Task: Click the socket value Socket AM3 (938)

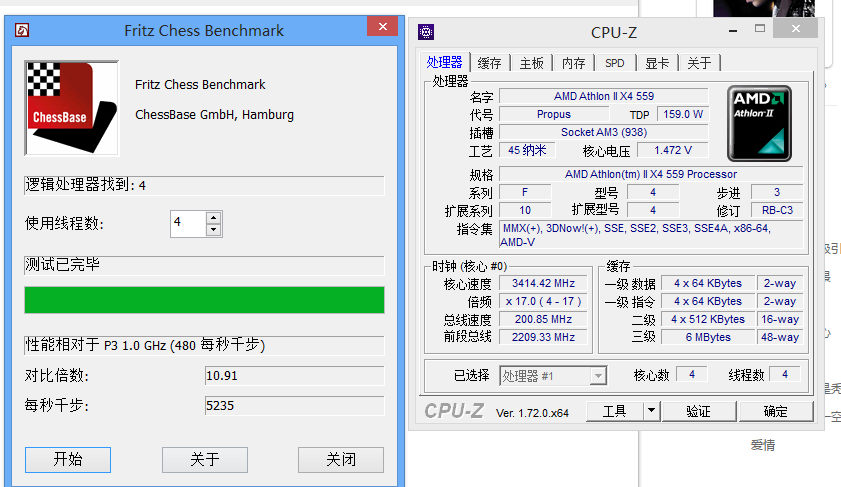Action: point(604,132)
